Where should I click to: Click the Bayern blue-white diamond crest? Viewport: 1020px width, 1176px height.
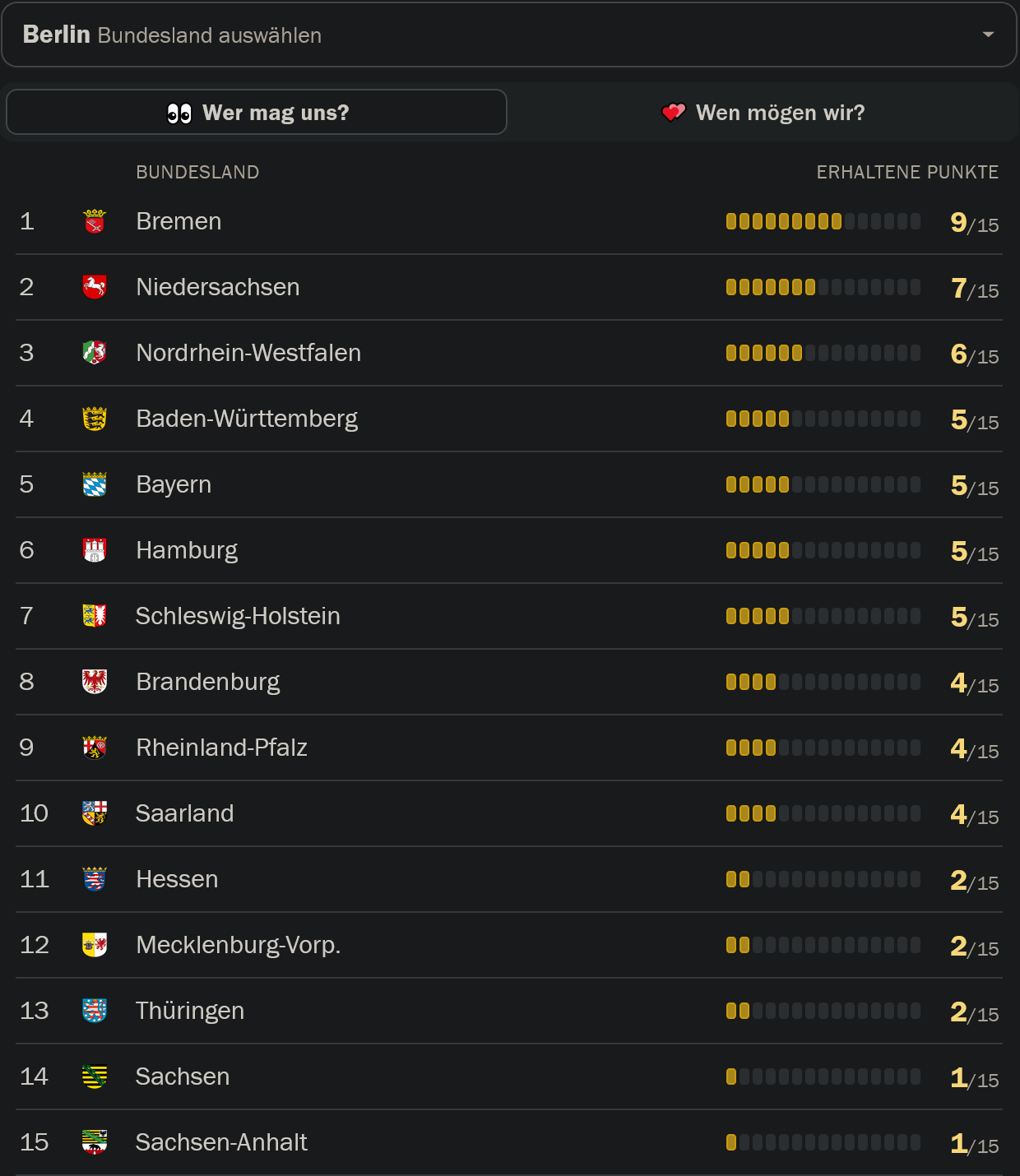(x=95, y=484)
